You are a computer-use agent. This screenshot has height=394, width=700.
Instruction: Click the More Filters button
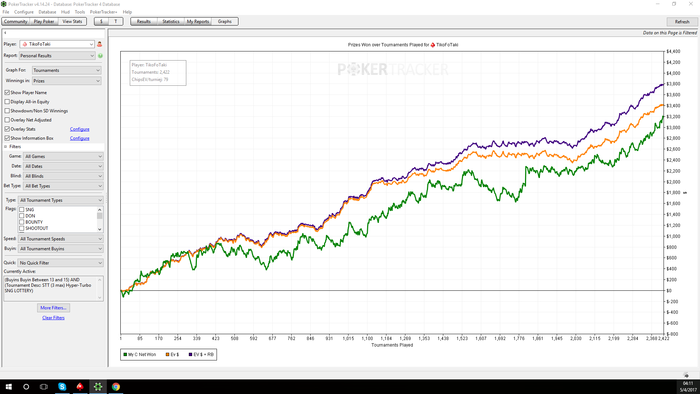tap(54, 308)
